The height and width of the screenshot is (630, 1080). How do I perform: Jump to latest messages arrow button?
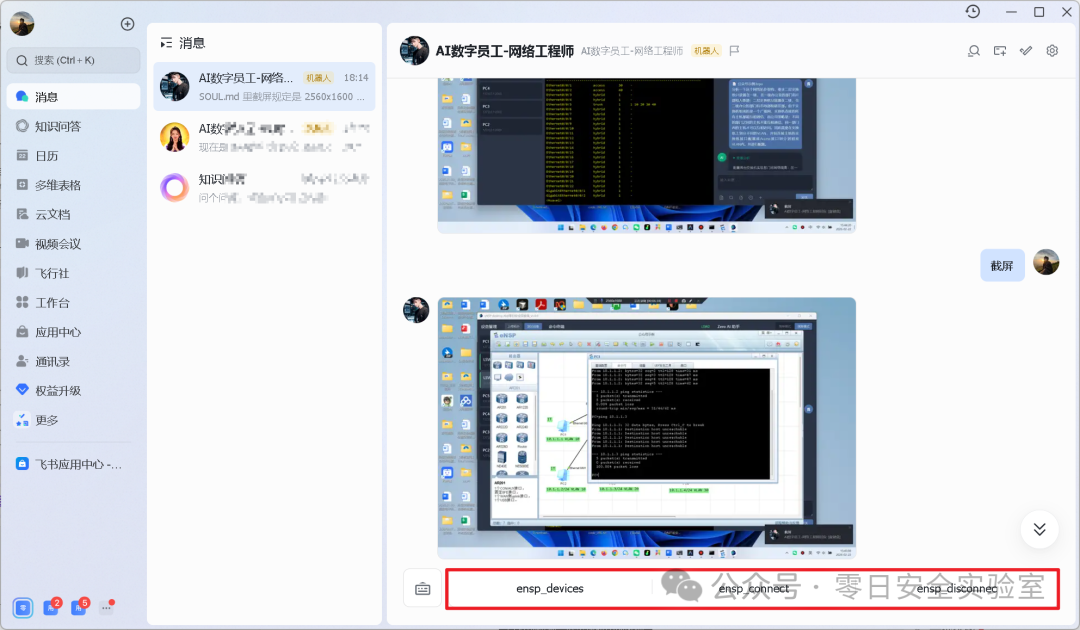coord(1039,529)
